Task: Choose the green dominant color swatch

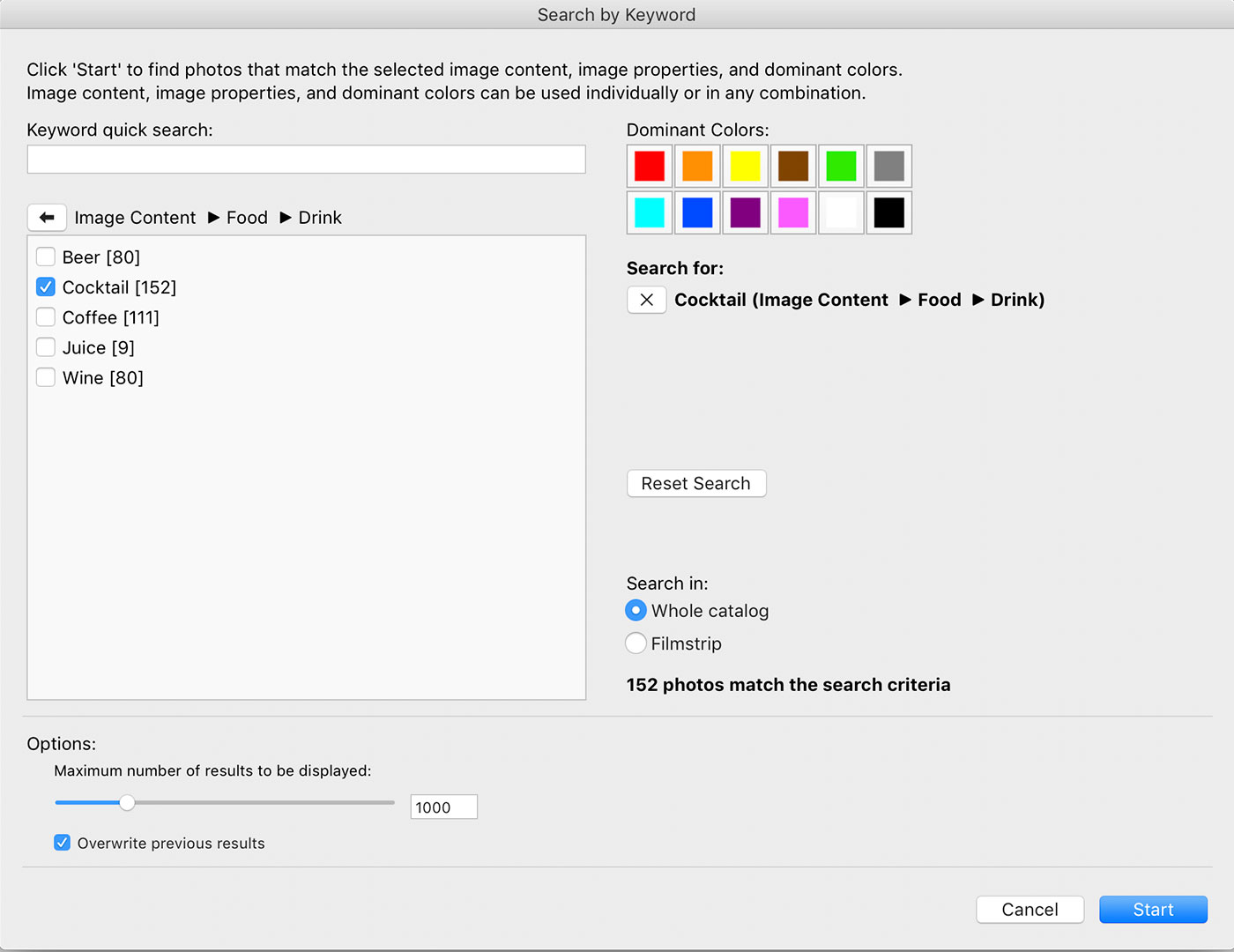Action: [841, 167]
